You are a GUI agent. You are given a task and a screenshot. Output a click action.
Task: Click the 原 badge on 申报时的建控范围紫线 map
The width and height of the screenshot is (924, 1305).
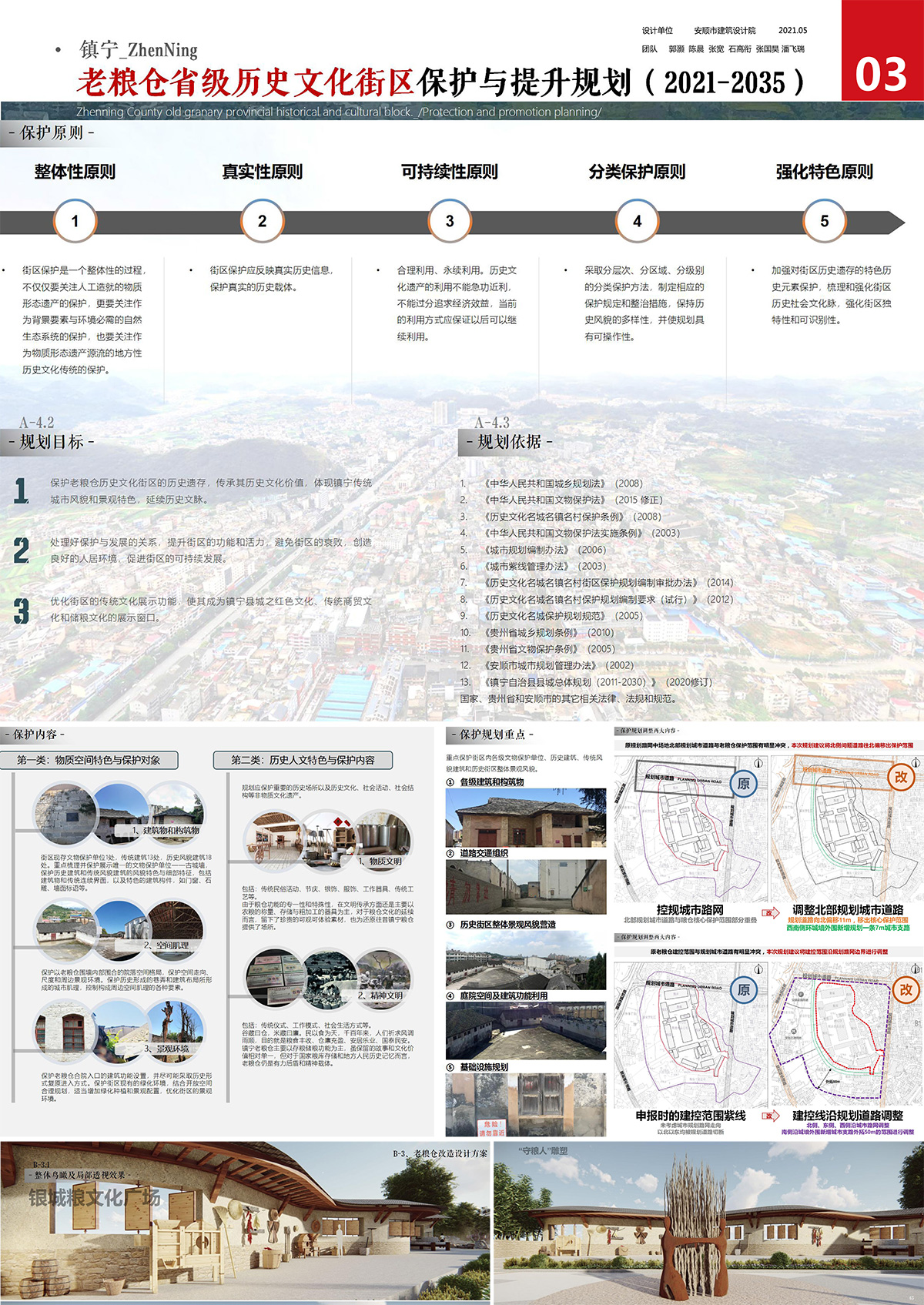[x=743, y=989]
